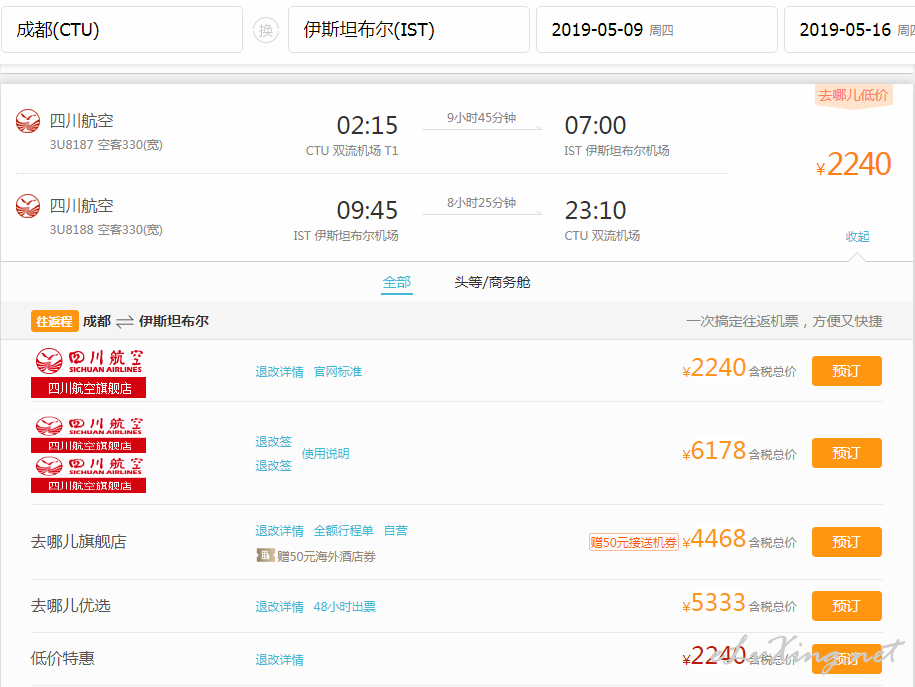This screenshot has width=915, height=687.
Task: Click departure time 02:15
Action: pos(367,125)
